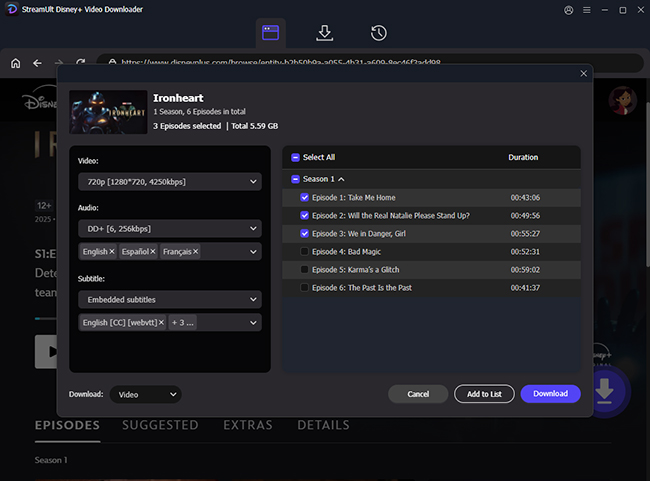Navigate back with the left arrow

(37, 63)
